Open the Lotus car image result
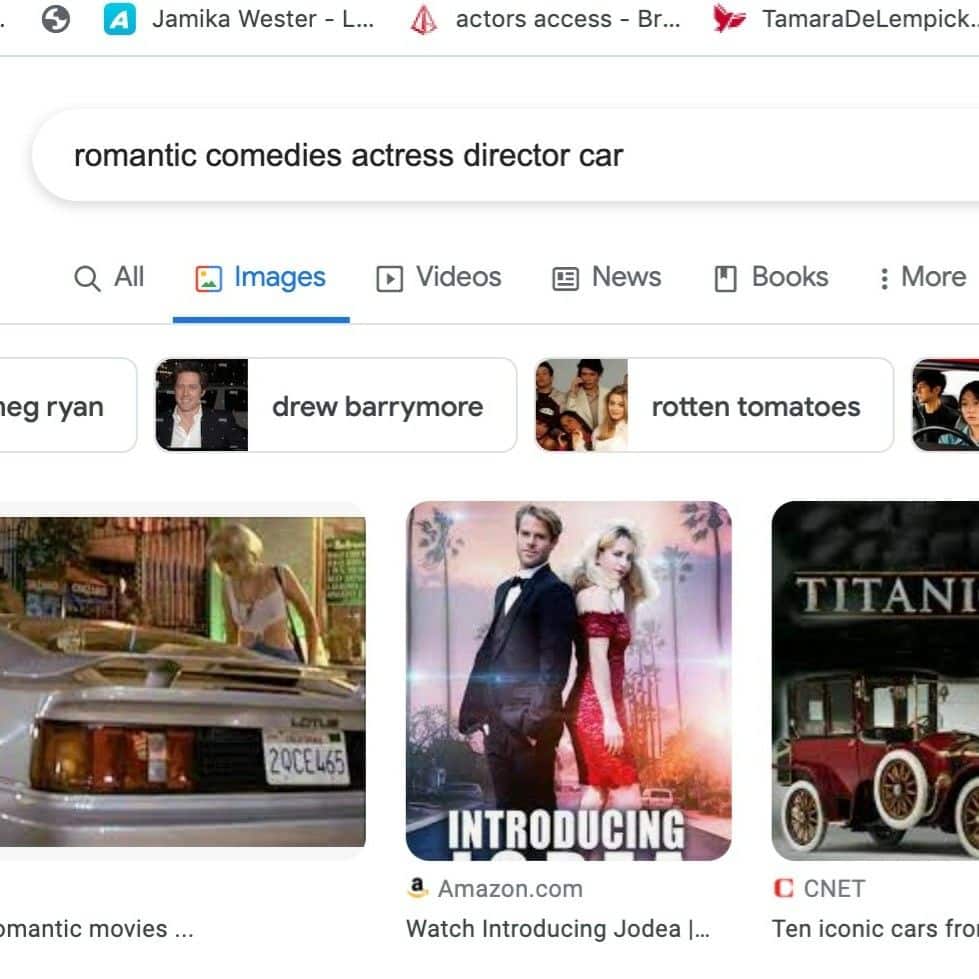The height and width of the screenshot is (979, 979). pos(182,681)
